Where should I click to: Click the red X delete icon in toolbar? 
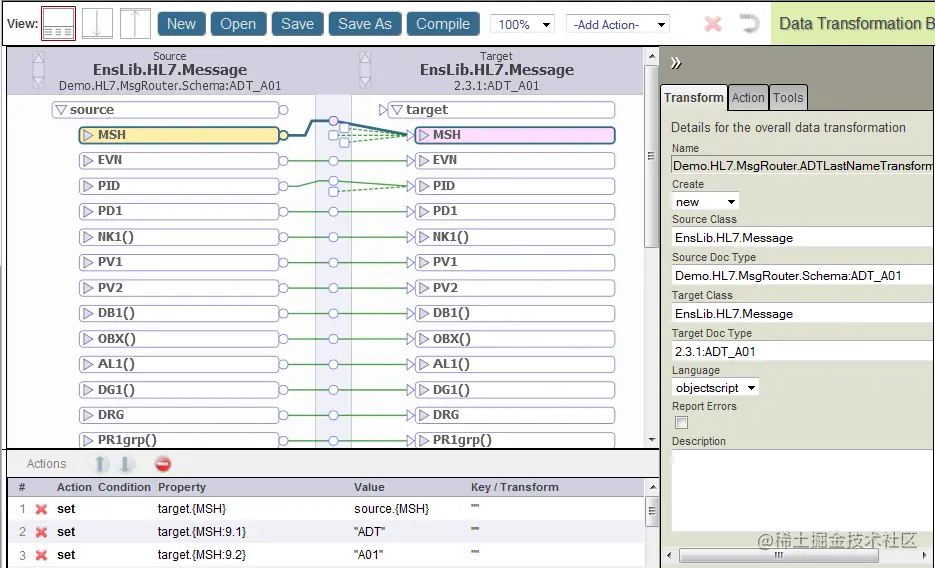tap(713, 24)
